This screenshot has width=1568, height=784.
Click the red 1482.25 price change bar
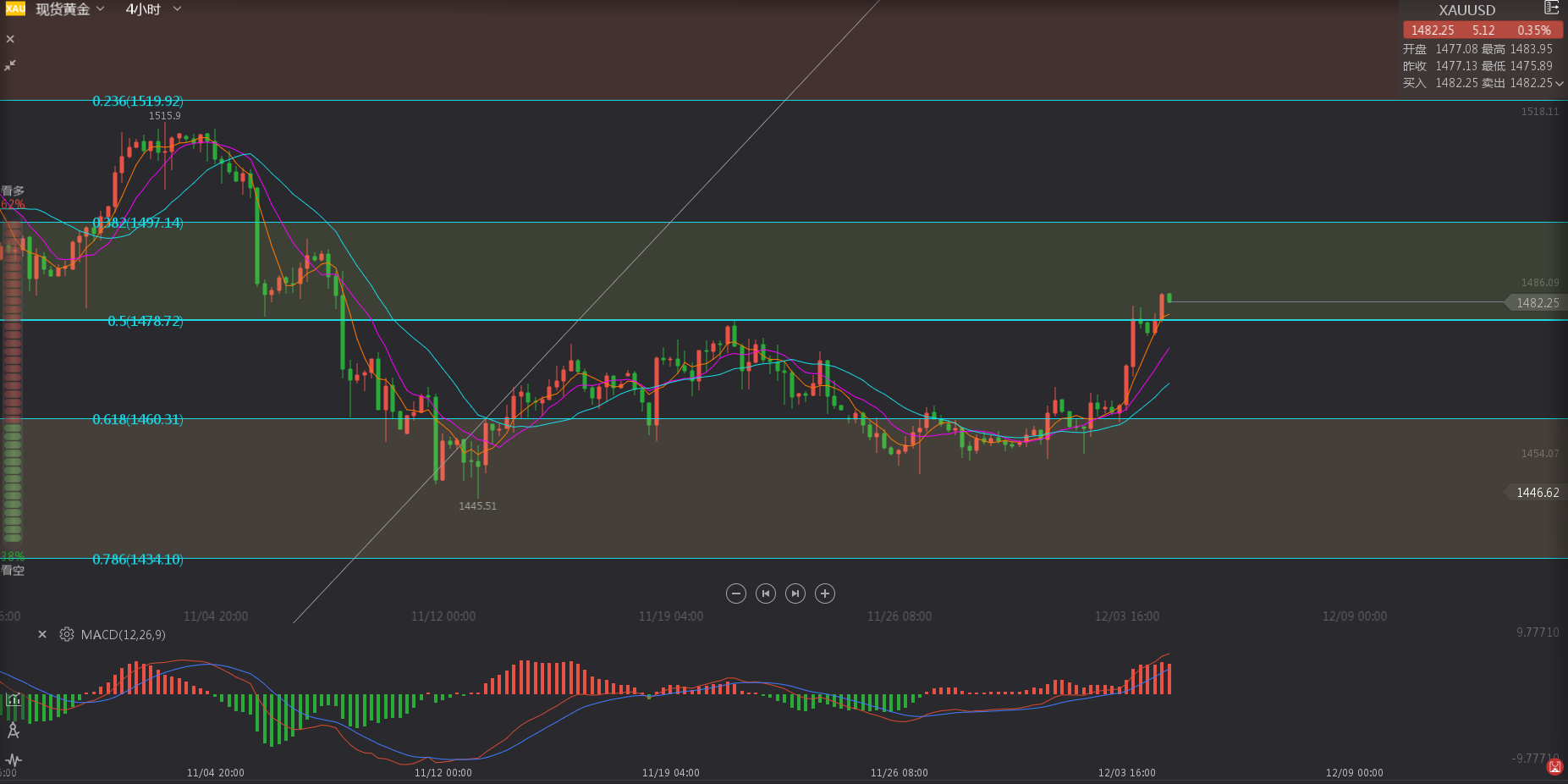click(1483, 30)
